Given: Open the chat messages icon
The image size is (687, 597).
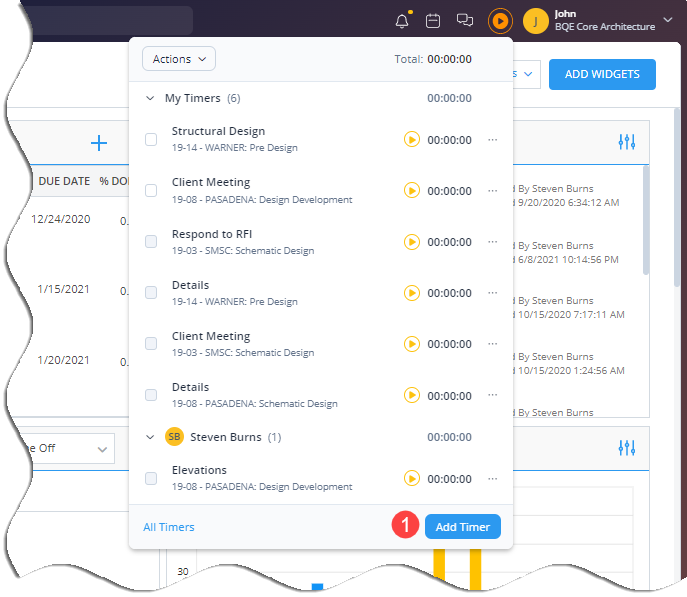Looking at the screenshot, I should pos(464,20).
